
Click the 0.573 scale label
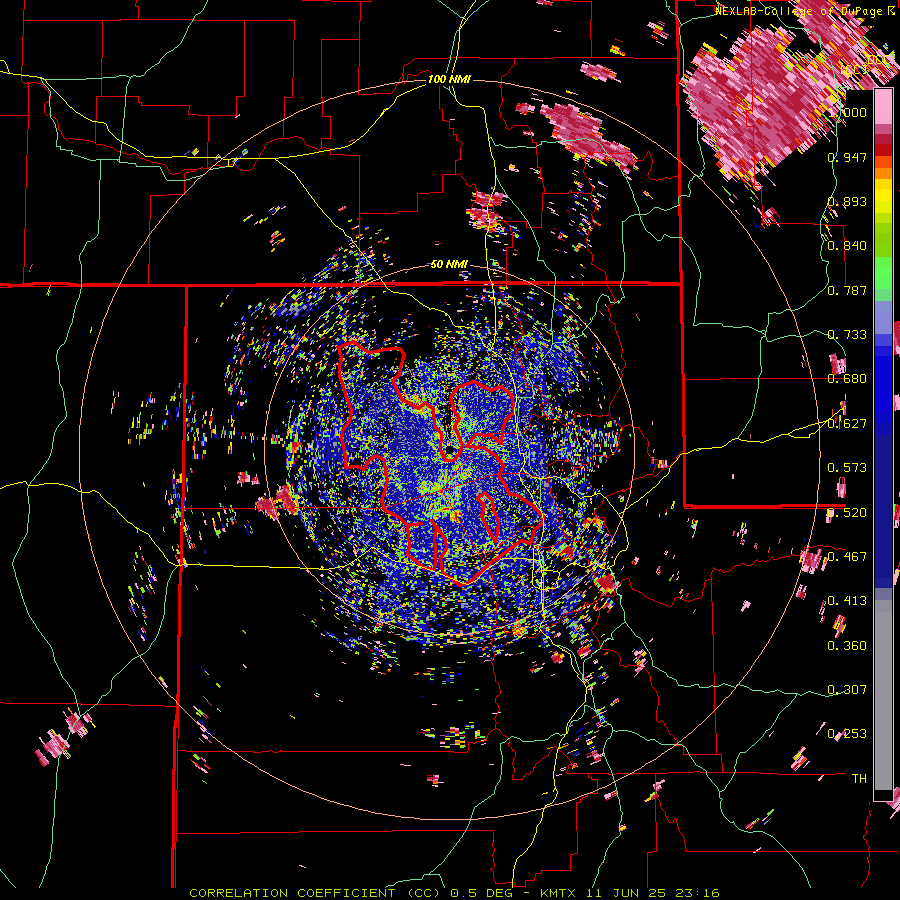coord(847,468)
